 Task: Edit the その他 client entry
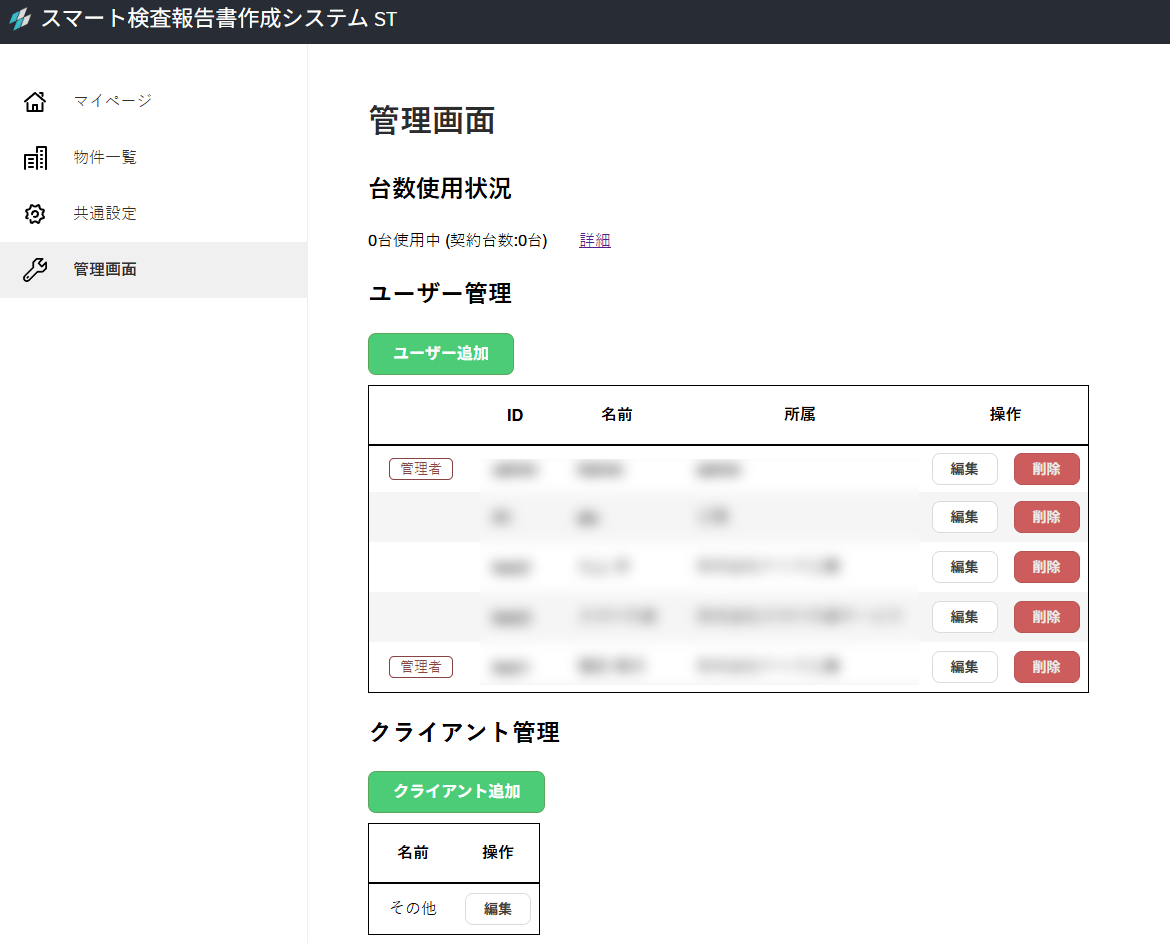(497, 909)
